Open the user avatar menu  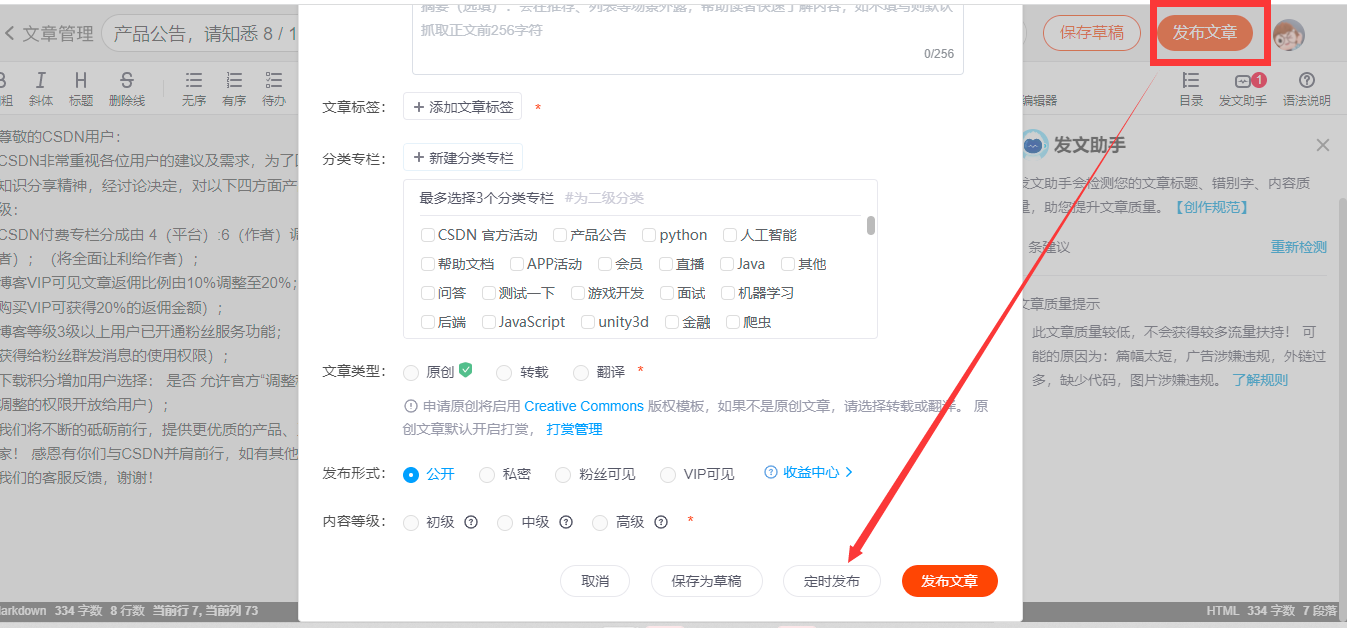pyautogui.click(x=1289, y=35)
